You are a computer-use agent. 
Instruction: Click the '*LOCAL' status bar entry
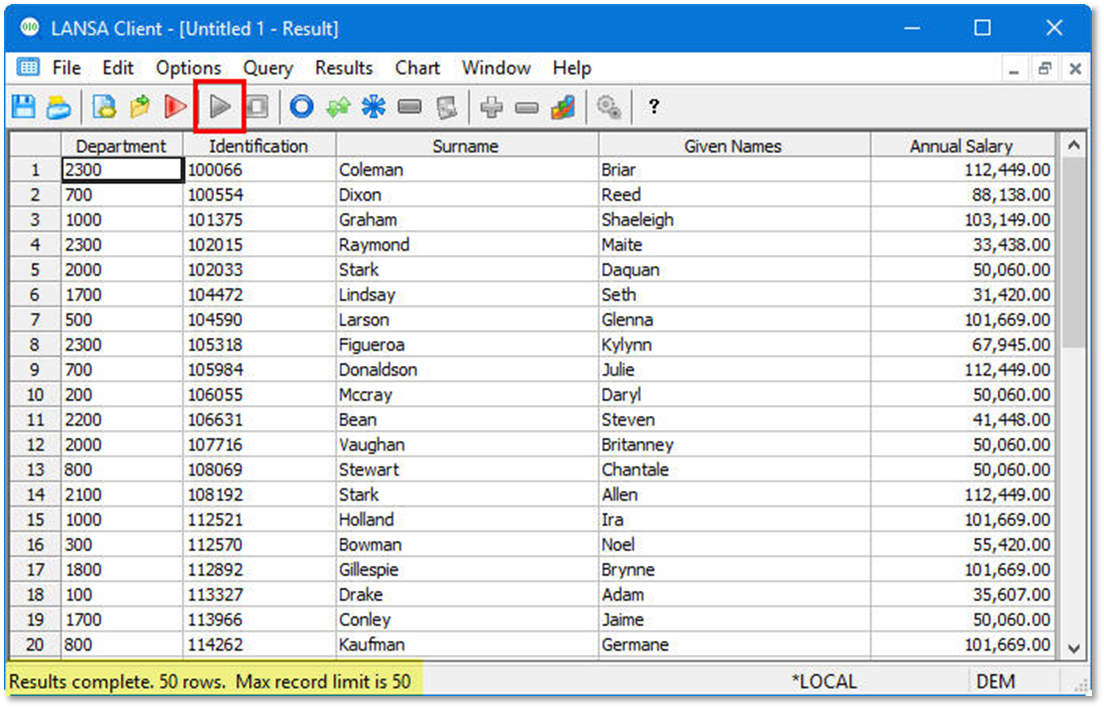click(824, 682)
